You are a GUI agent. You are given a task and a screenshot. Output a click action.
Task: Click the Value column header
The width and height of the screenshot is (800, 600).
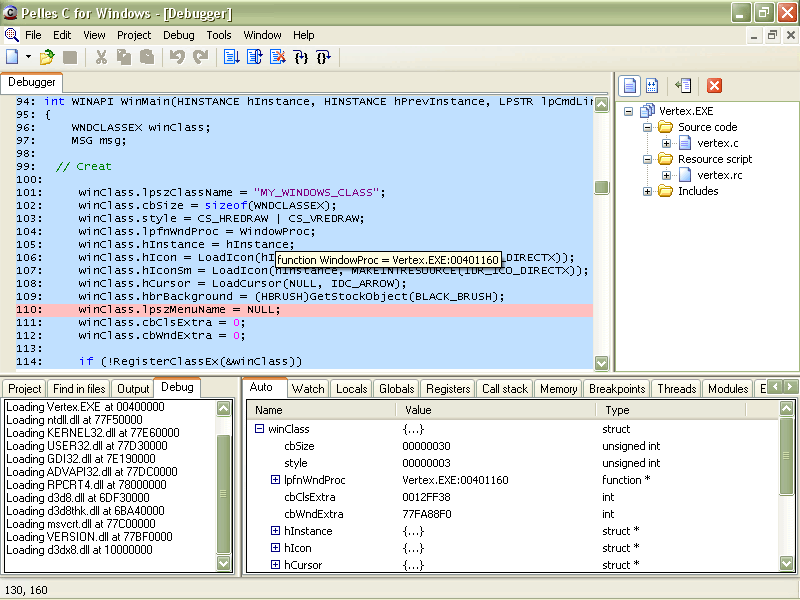418,410
